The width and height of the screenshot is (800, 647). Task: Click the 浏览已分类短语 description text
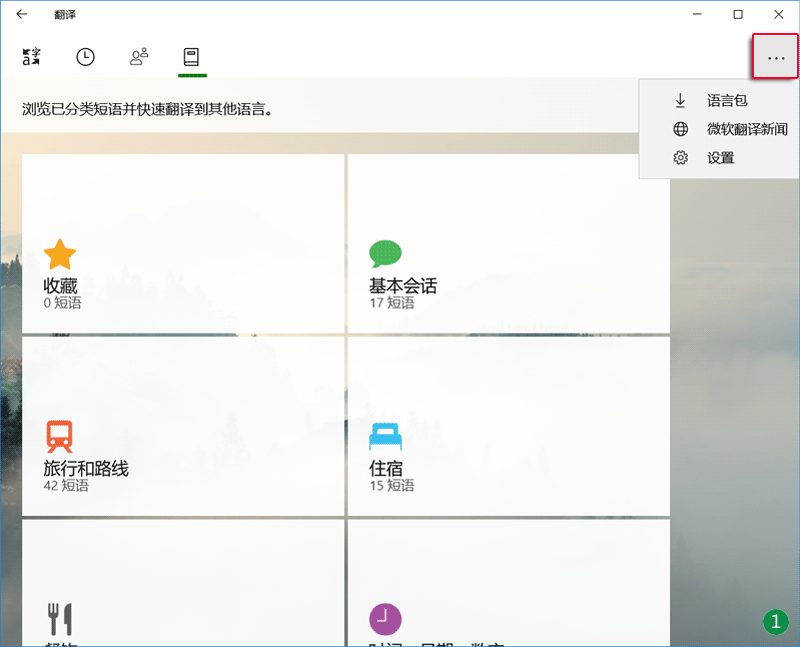tap(147, 109)
